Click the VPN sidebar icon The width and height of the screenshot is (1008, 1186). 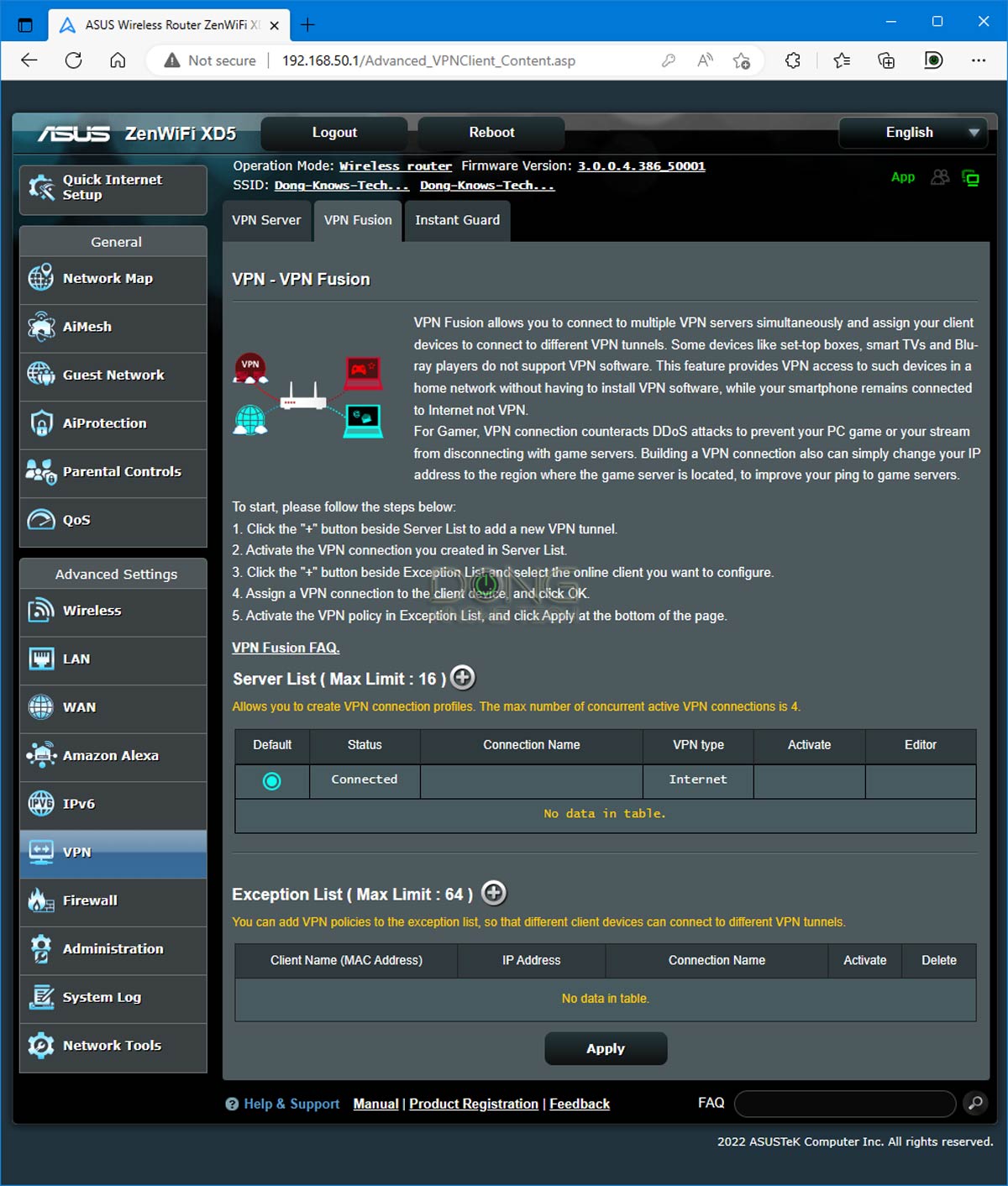(x=41, y=853)
